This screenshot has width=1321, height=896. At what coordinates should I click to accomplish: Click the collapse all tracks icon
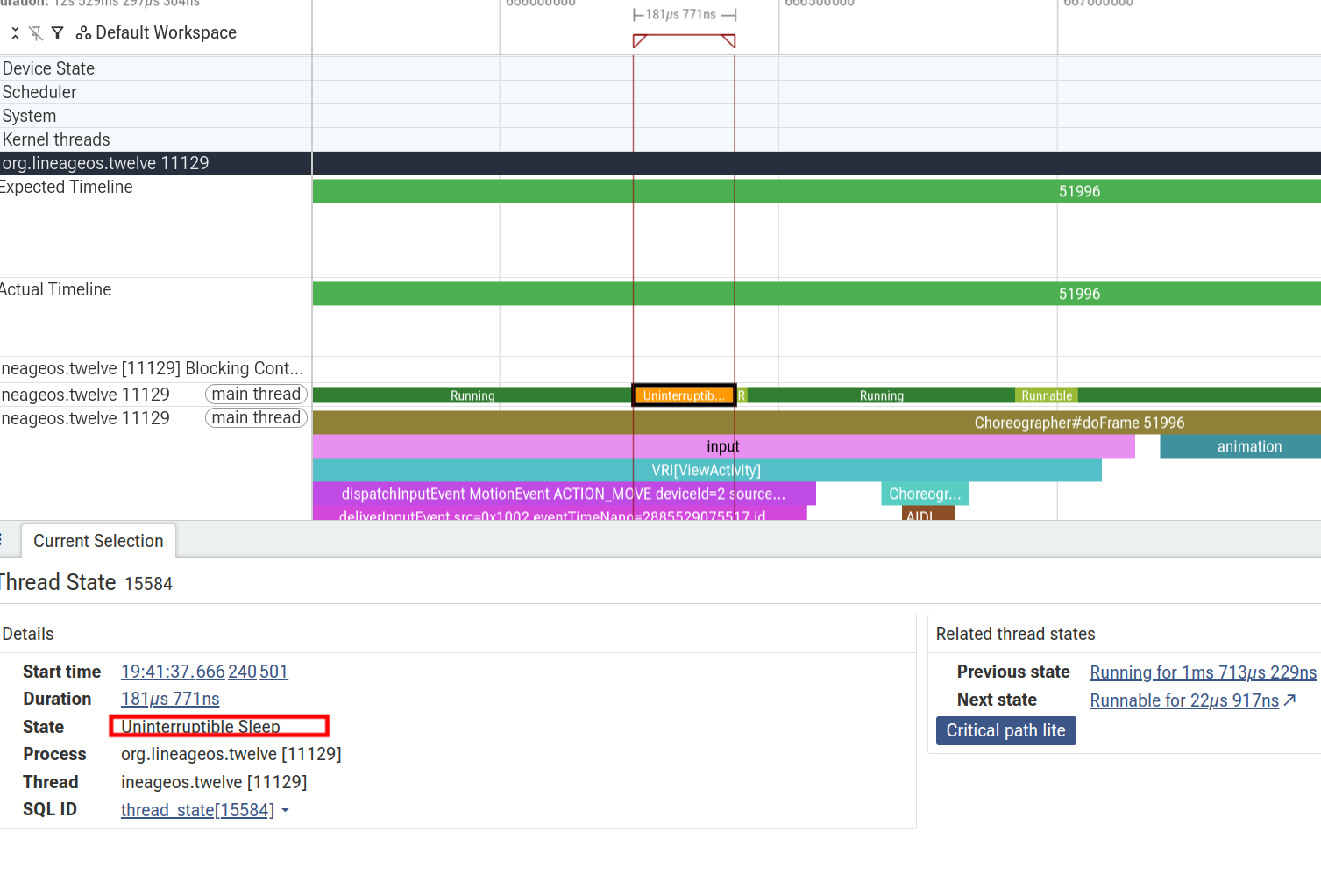pos(15,33)
